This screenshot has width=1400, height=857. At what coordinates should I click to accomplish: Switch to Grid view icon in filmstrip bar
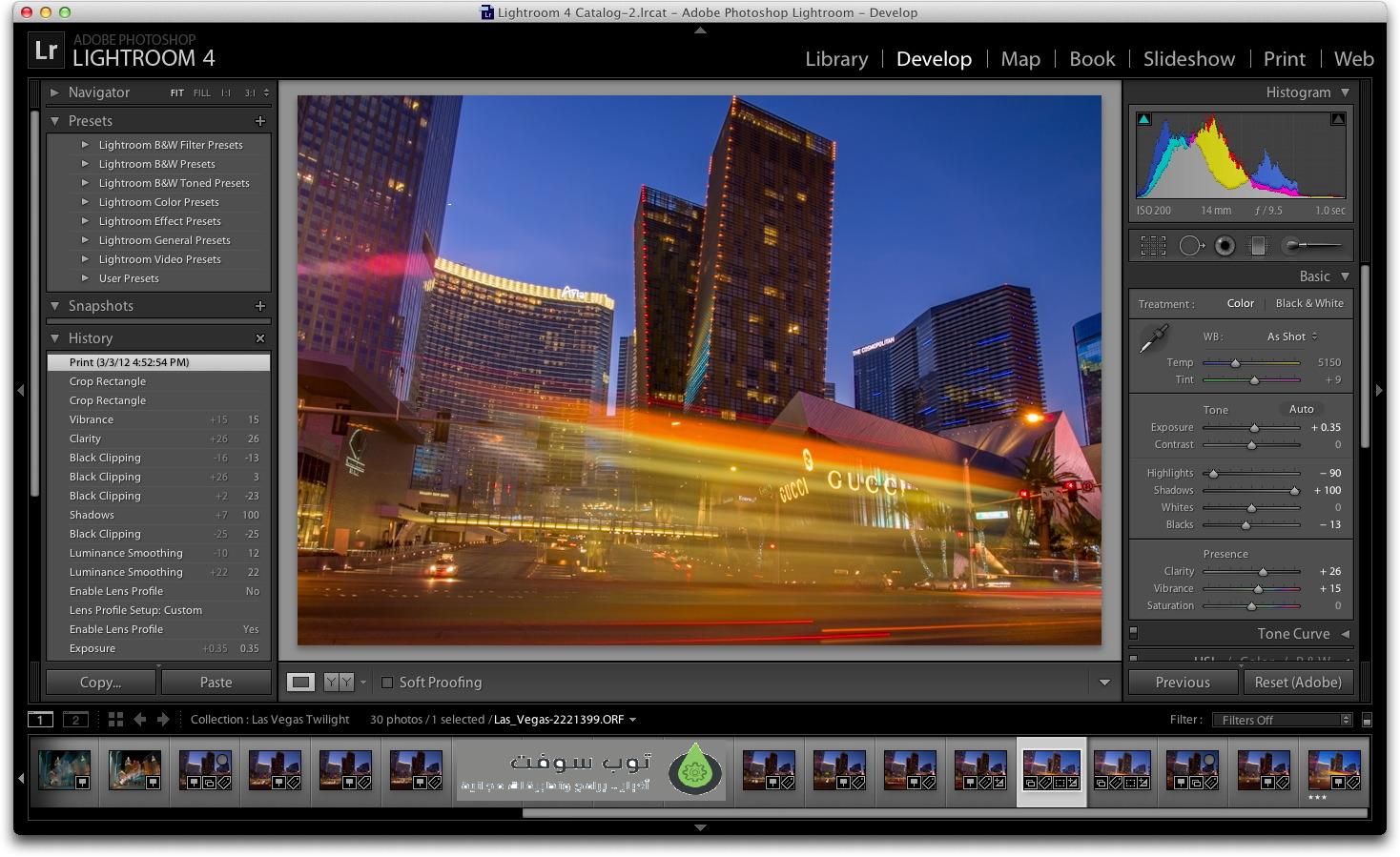point(115,720)
